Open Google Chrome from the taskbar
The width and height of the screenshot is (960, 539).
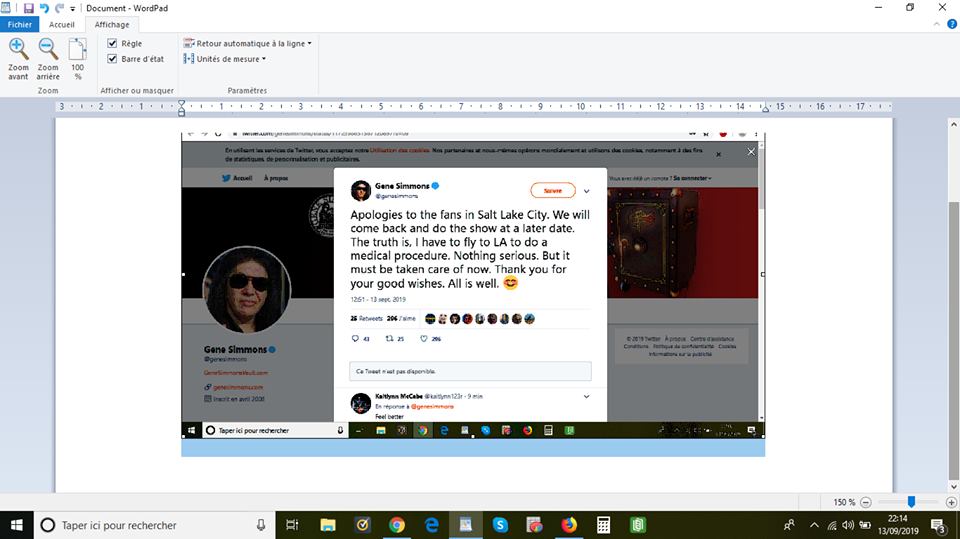click(397, 525)
